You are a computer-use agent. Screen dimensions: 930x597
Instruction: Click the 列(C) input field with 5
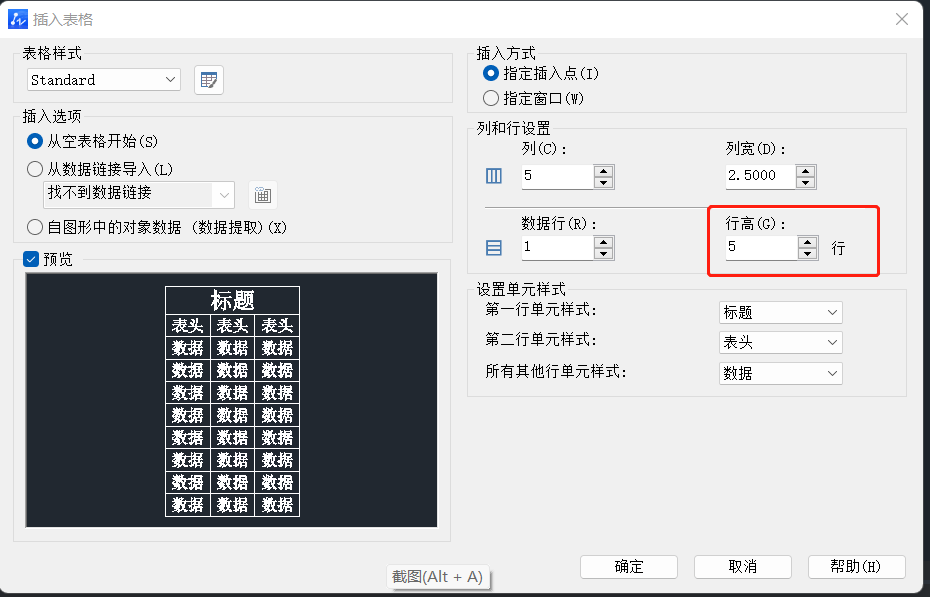click(558, 177)
